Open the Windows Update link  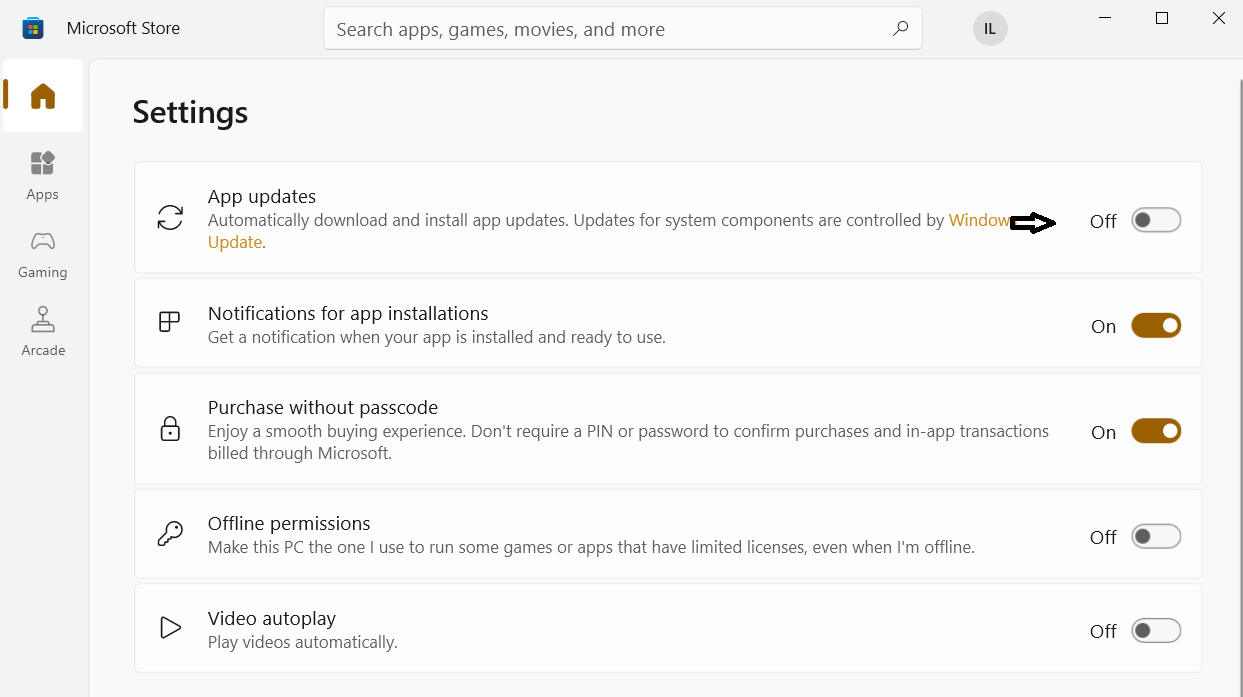[x=235, y=242]
